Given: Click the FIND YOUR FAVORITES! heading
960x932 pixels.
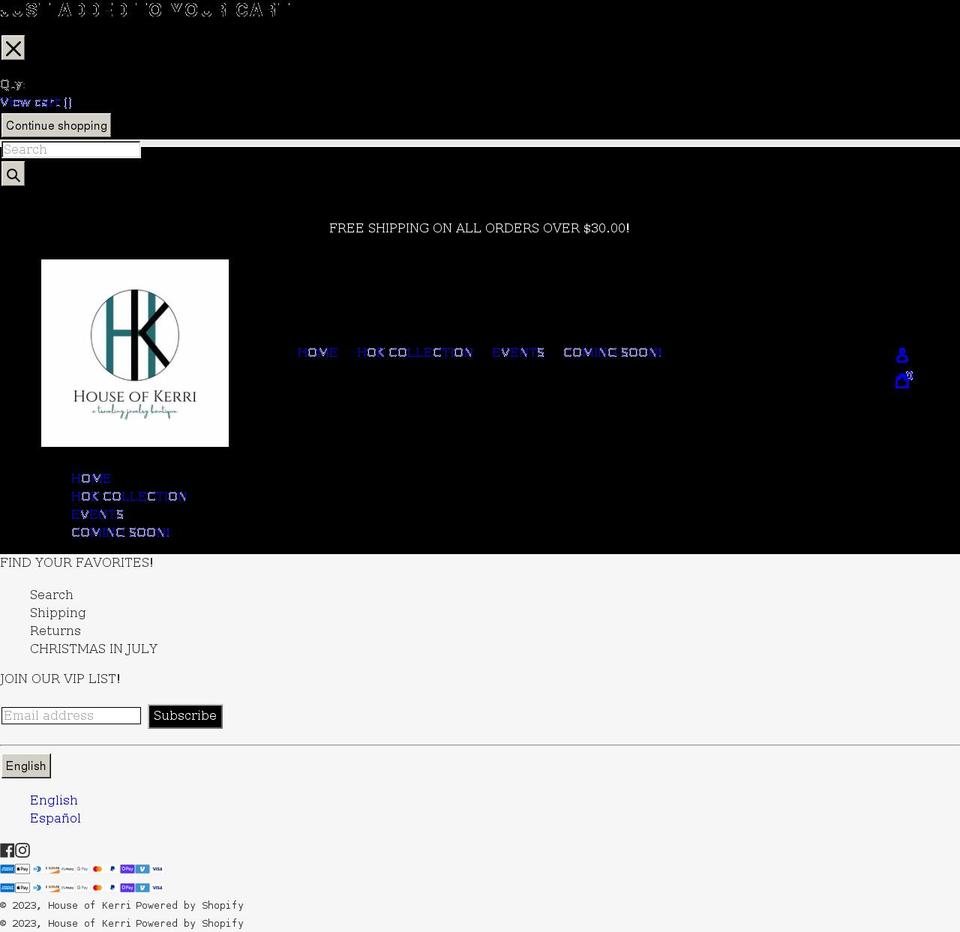Looking at the screenshot, I should point(77,562).
